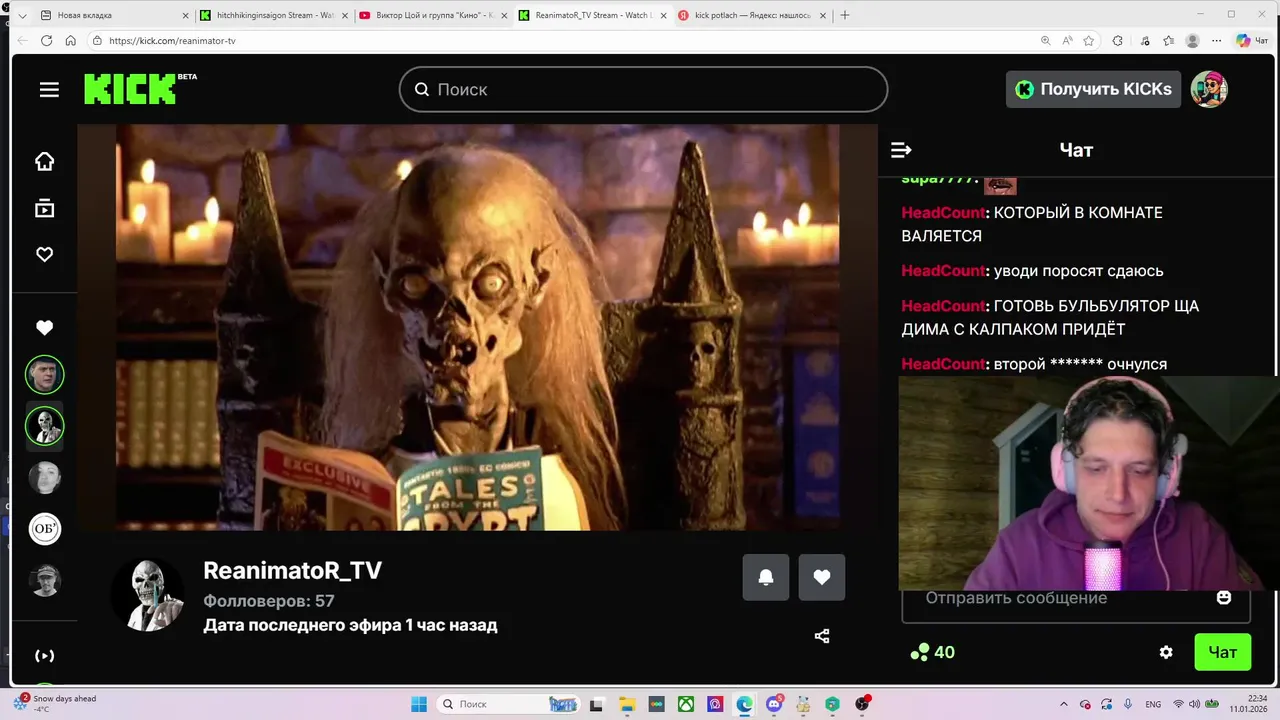Open a new browser tab with plus

click(x=845, y=15)
